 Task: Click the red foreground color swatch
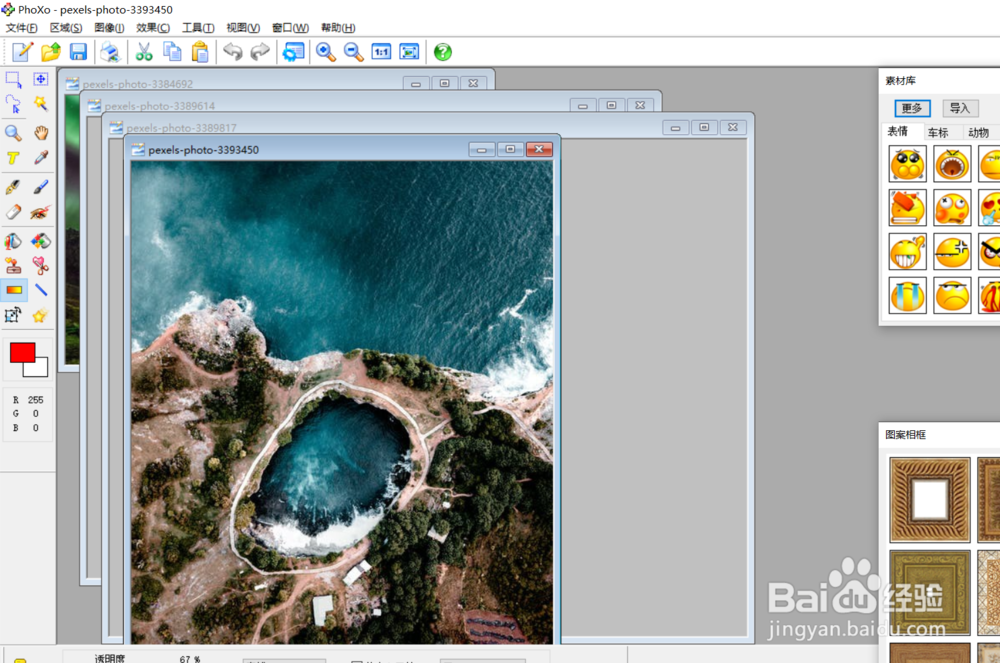pos(22,353)
